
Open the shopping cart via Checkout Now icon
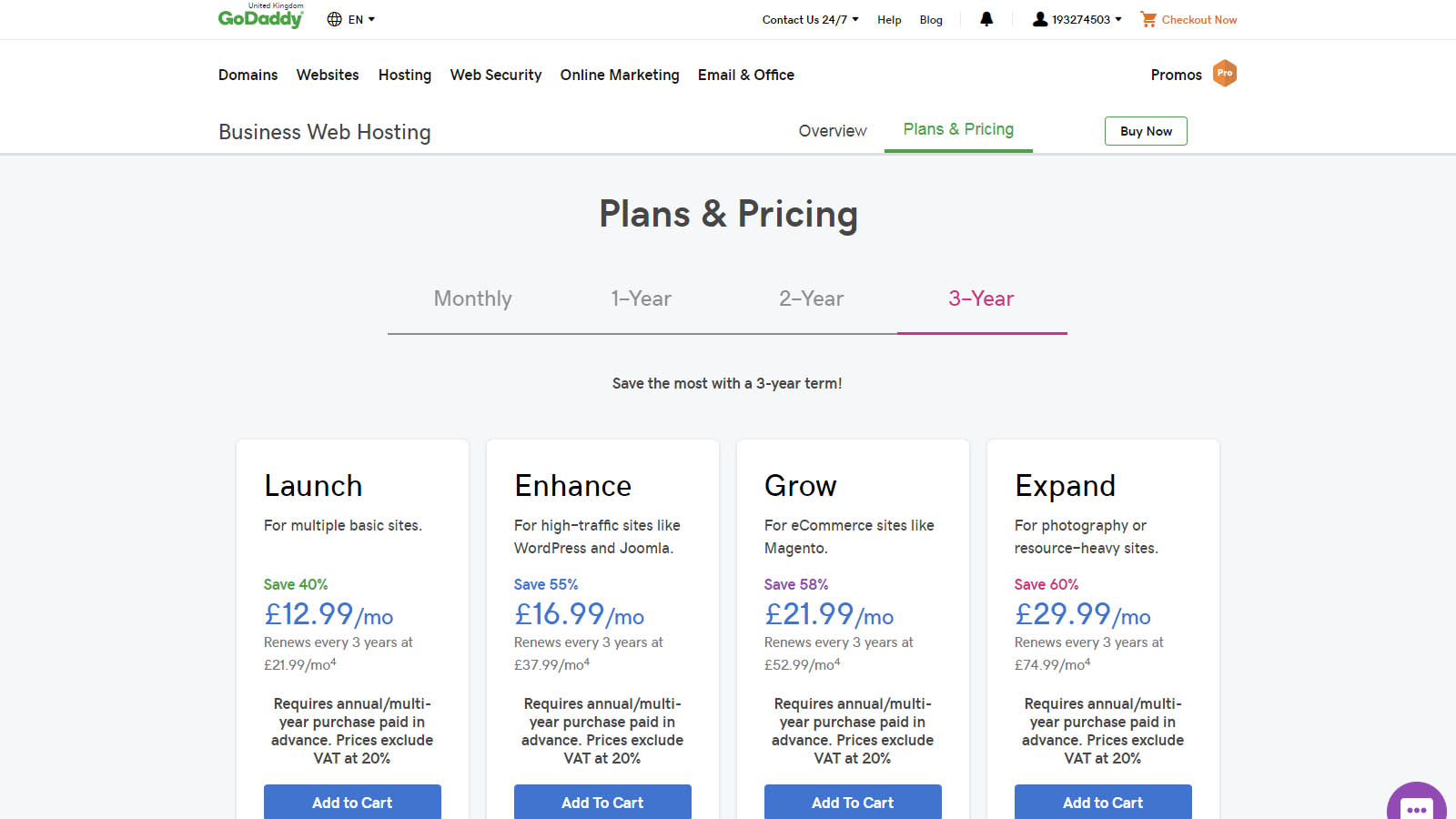click(x=1148, y=19)
